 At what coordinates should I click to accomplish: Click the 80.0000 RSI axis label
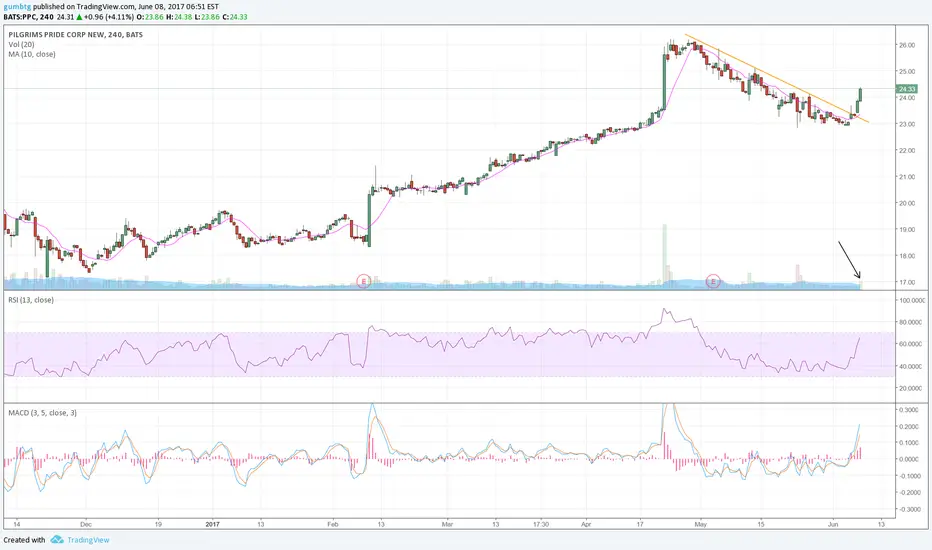[912, 322]
